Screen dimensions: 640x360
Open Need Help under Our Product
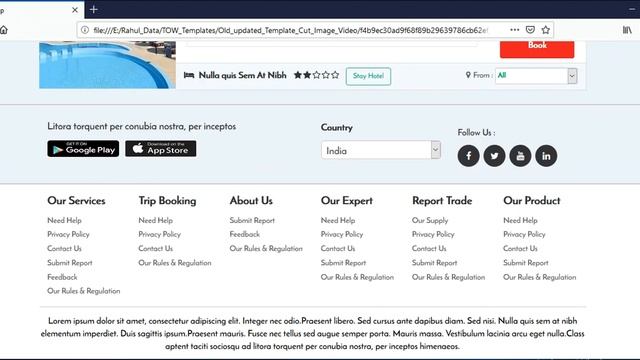(x=520, y=220)
